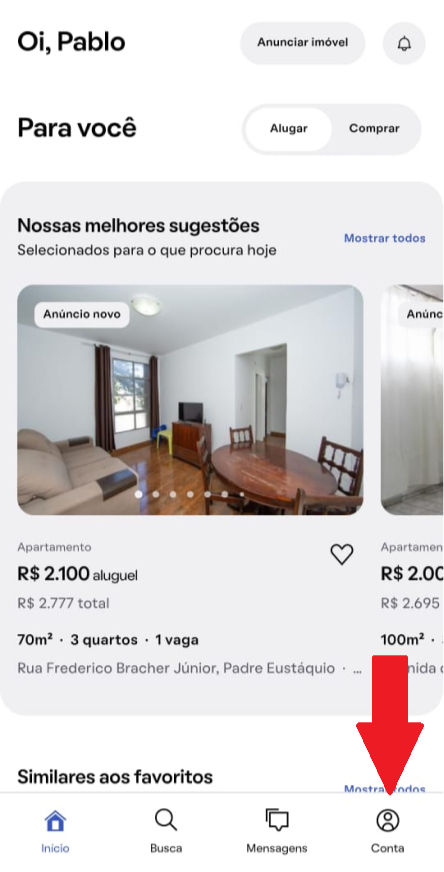Show all under Similares aos favoritos
This screenshot has width=444, height=872.
384,789
